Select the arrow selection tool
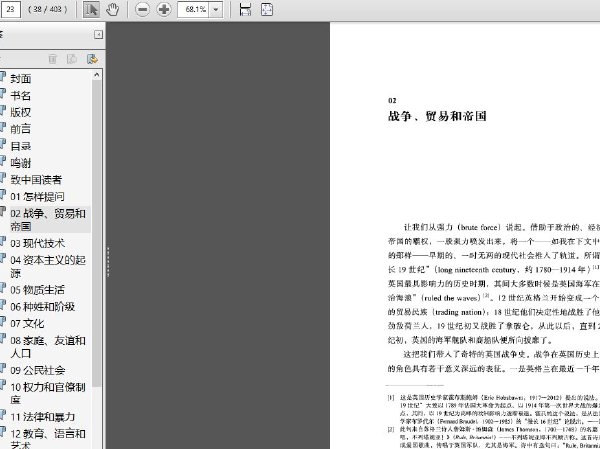The width and height of the screenshot is (600, 449). pyautogui.click(x=91, y=9)
